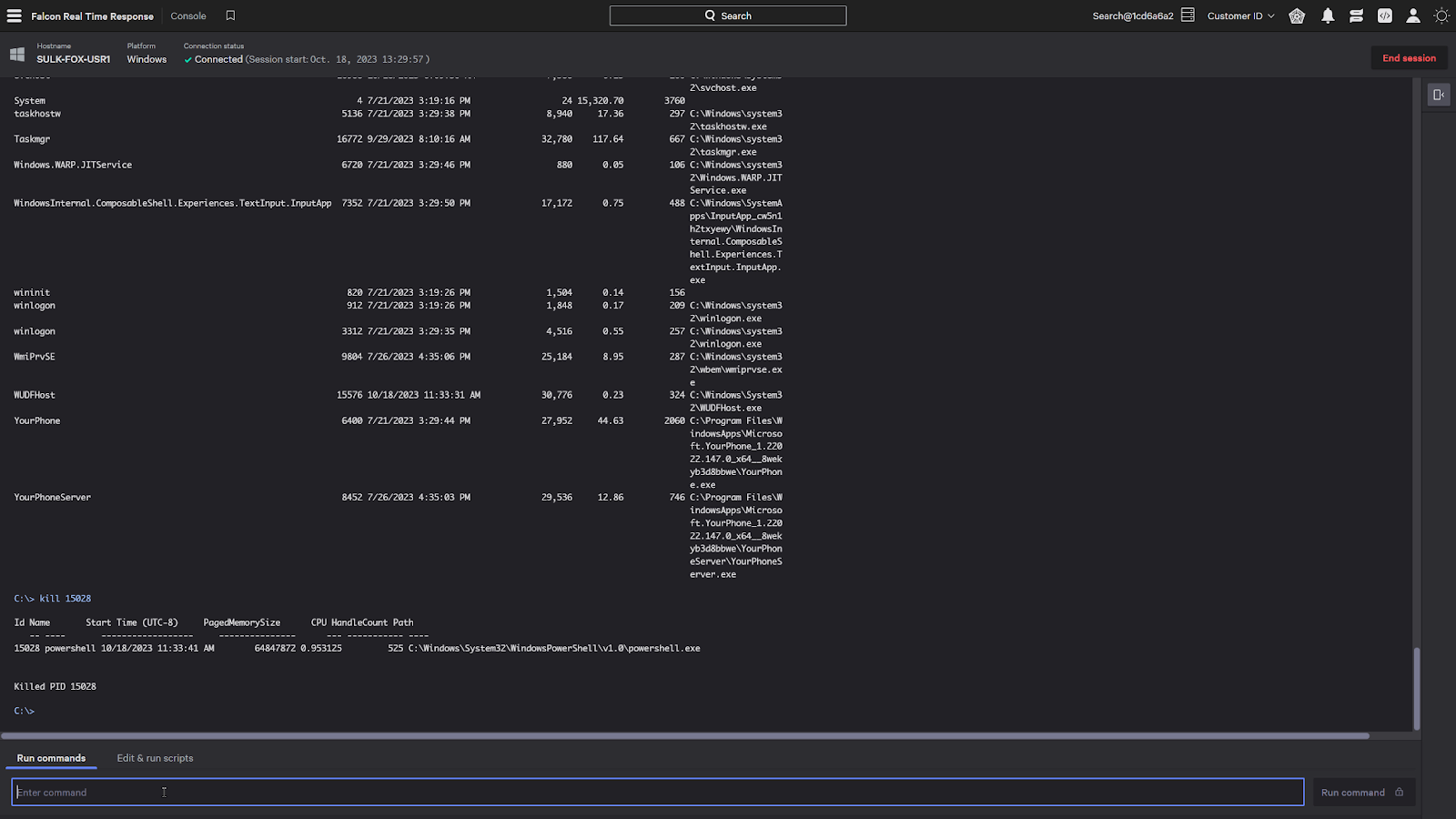The height and width of the screenshot is (819, 1456).
Task: Click the Search box in header
Action: click(x=728, y=15)
